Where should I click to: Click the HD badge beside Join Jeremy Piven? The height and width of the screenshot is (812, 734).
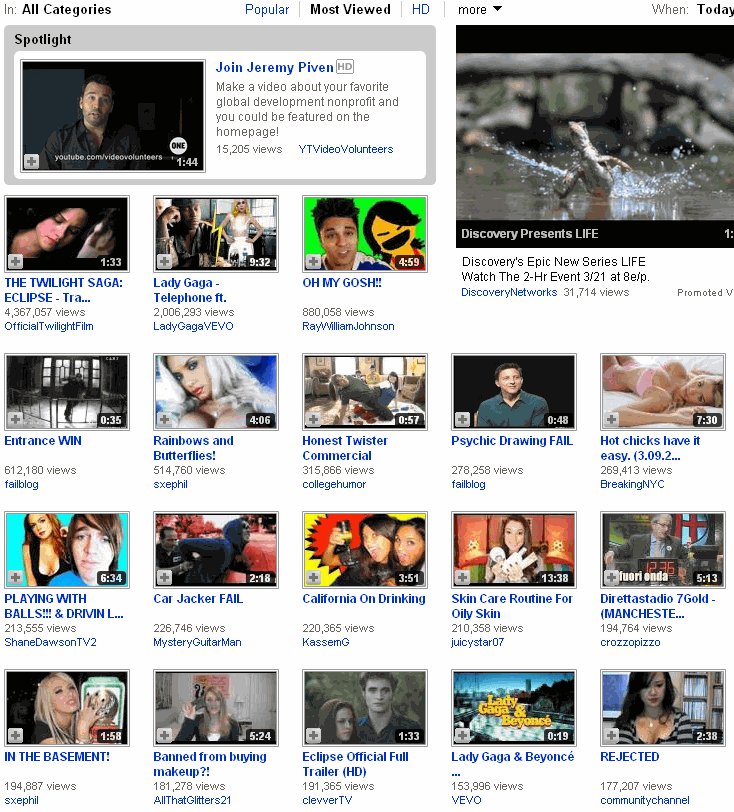(x=345, y=67)
